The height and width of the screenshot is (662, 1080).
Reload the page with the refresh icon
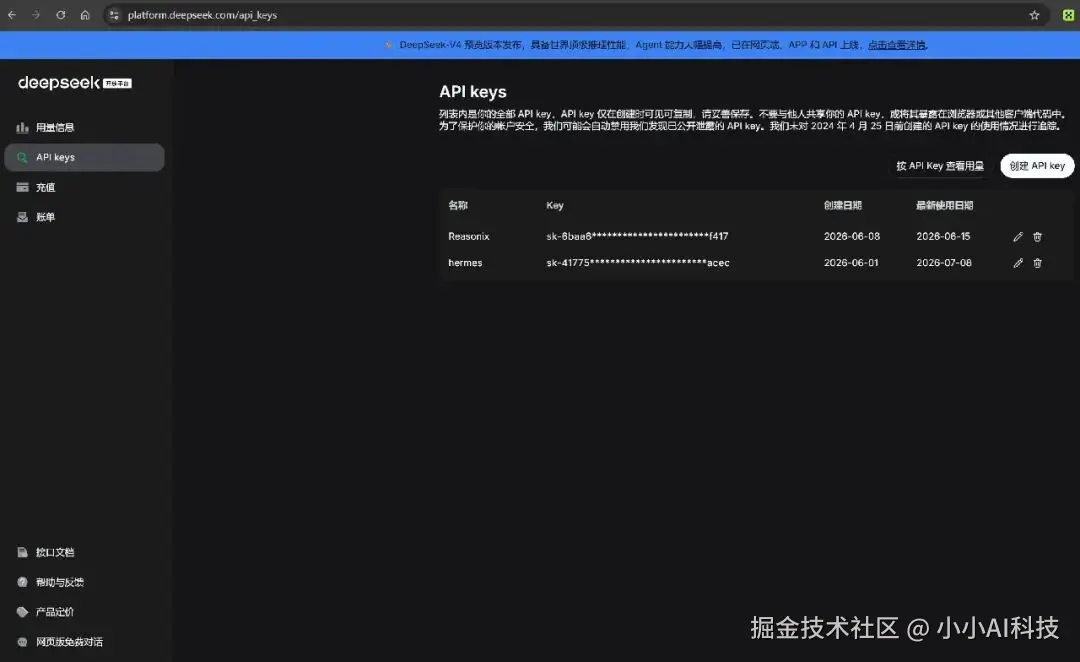pyautogui.click(x=61, y=15)
